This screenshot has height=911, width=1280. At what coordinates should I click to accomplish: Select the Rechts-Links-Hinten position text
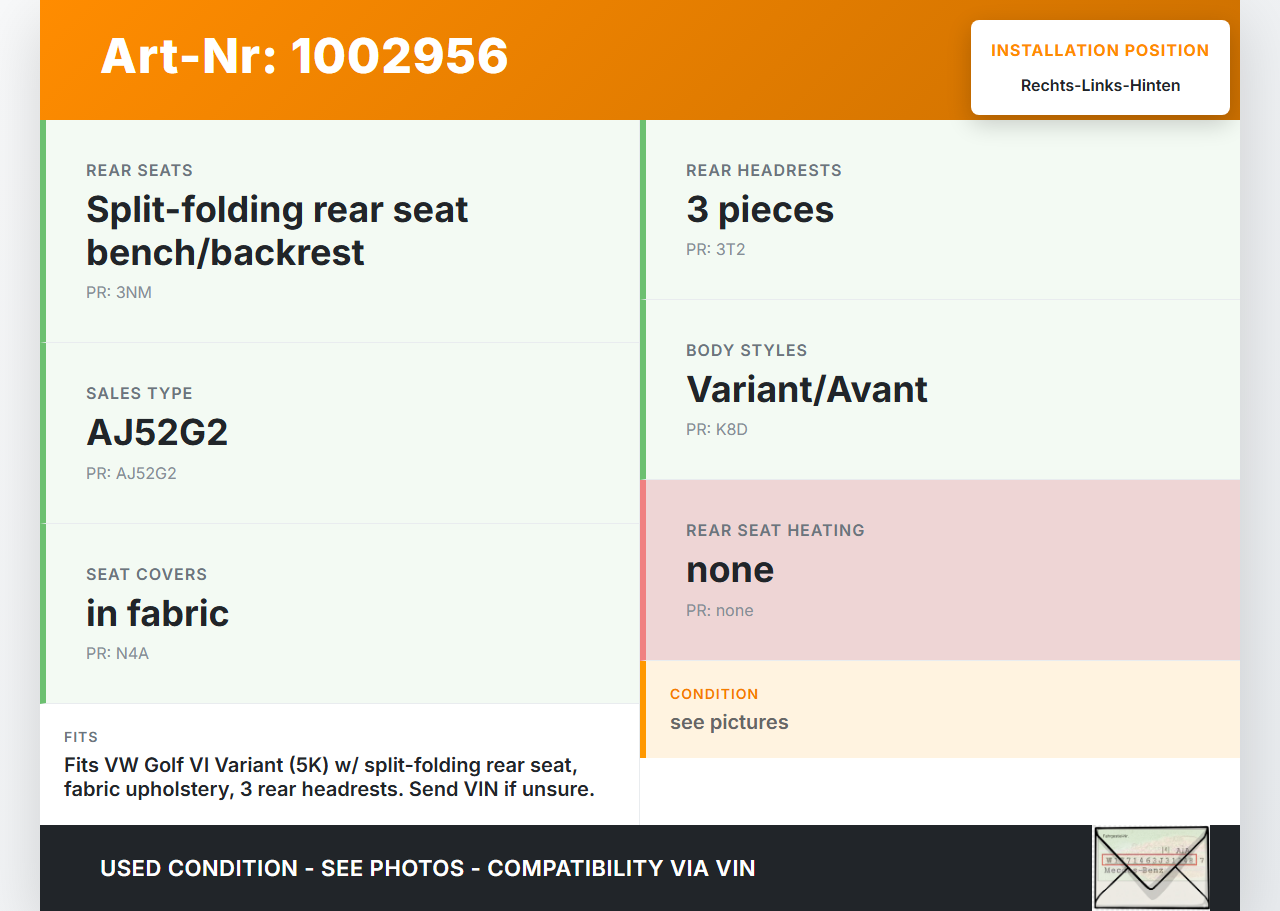click(x=1100, y=86)
